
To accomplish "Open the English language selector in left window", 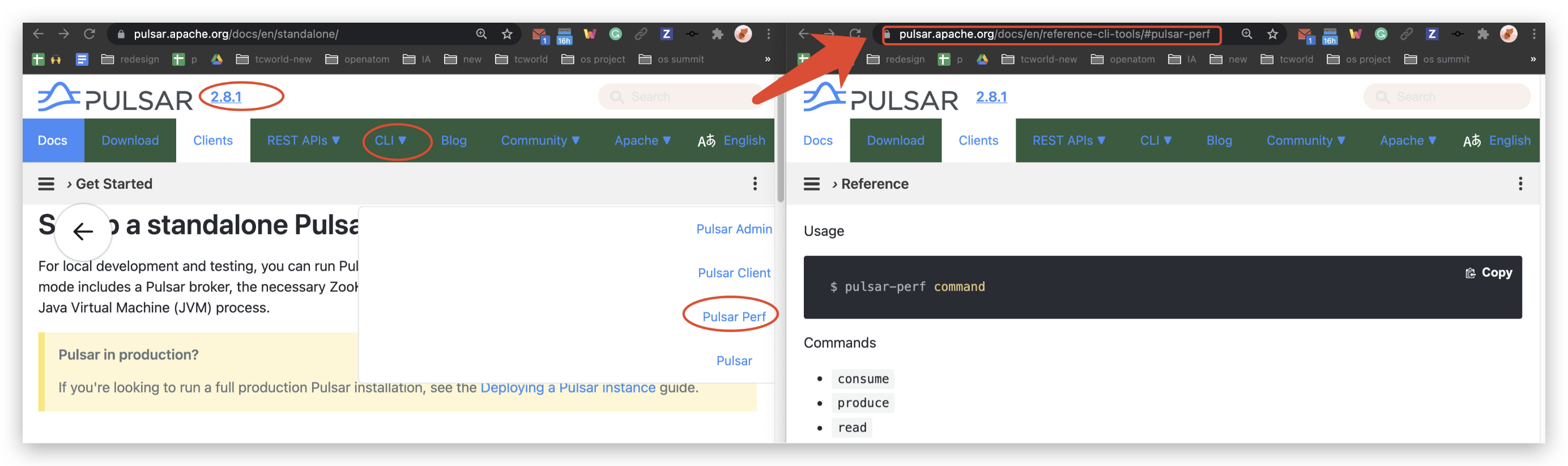I will (x=732, y=141).
